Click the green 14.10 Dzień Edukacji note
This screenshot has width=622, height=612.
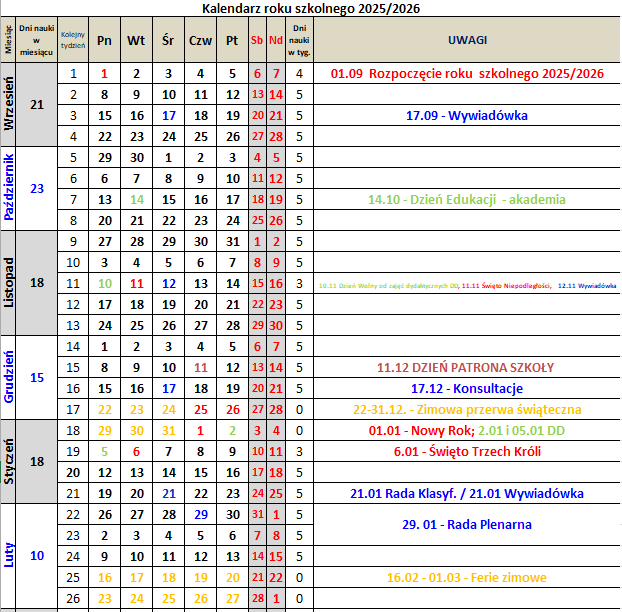tap(467, 199)
